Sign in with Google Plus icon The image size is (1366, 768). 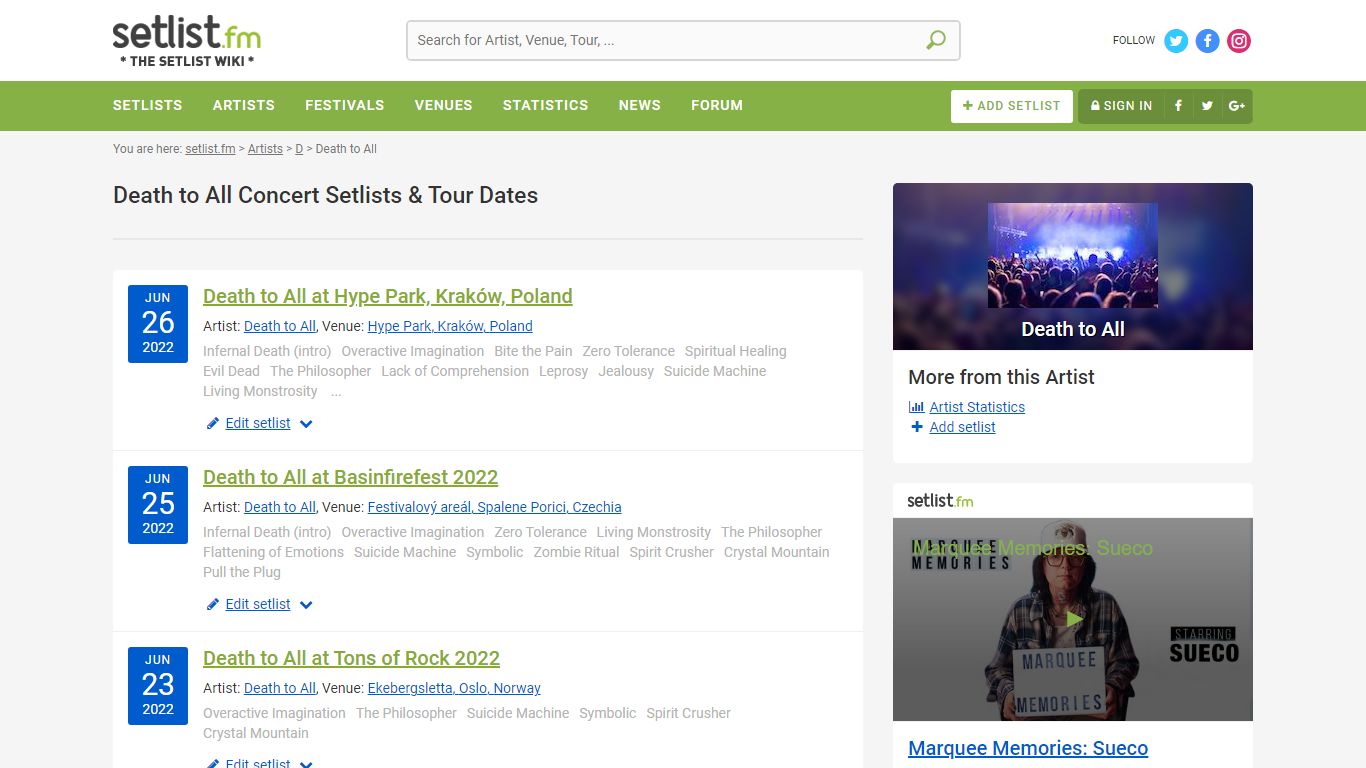pos(1237,106)
